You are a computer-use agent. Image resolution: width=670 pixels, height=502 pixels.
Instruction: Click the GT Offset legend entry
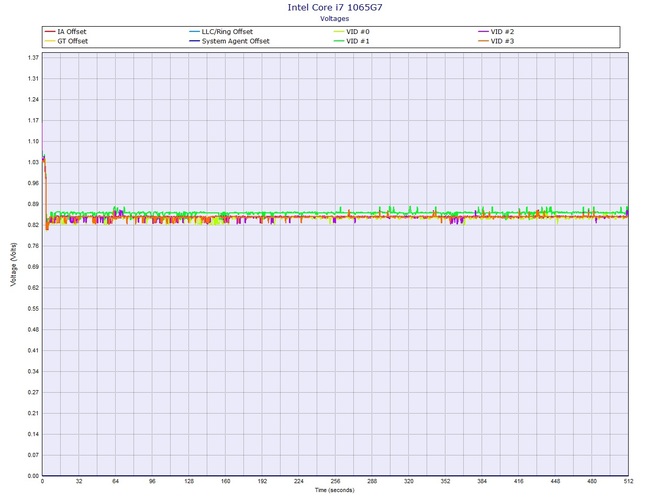67,41
